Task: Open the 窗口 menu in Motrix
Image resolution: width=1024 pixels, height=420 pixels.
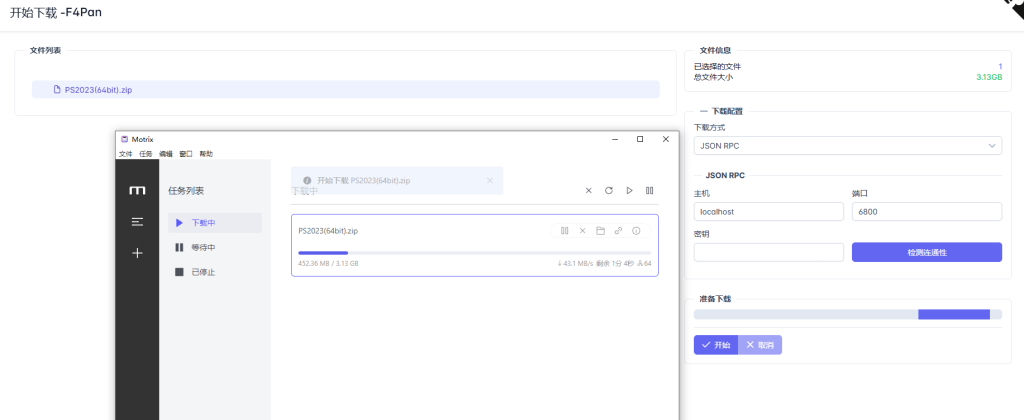Action: pos(185,154)
